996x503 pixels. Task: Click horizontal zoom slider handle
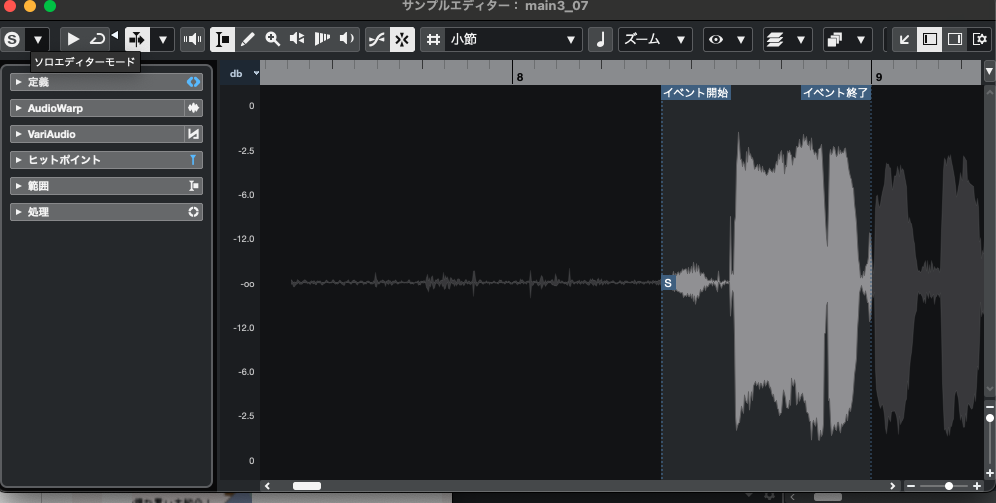point(948,486)
